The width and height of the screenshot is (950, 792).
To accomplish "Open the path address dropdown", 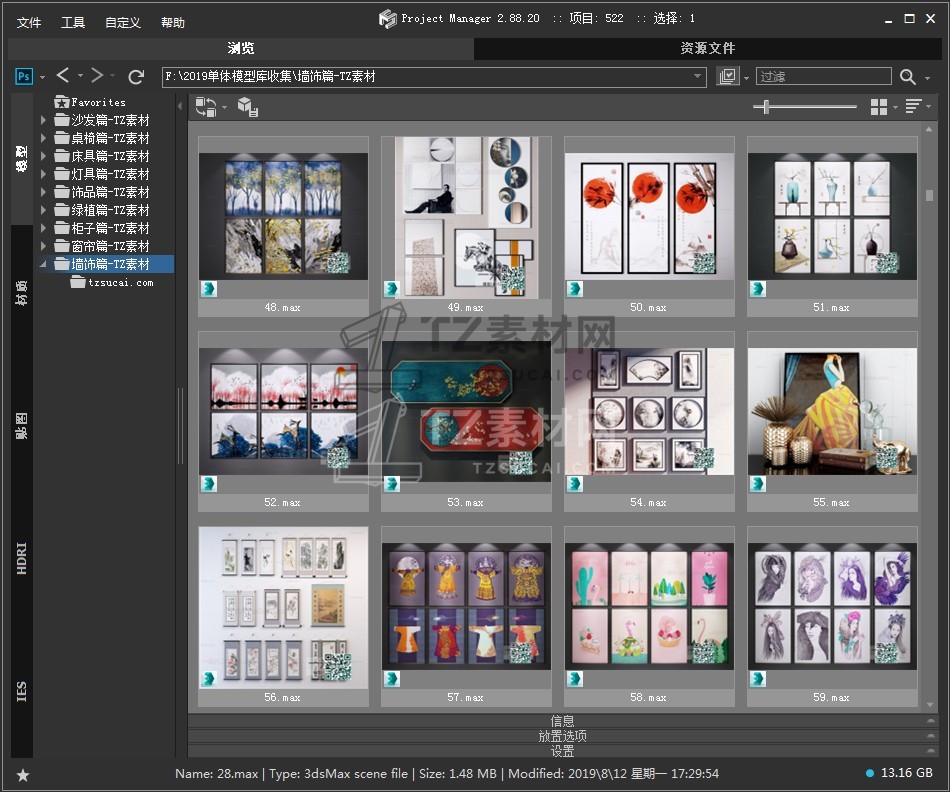I will 698,77.
